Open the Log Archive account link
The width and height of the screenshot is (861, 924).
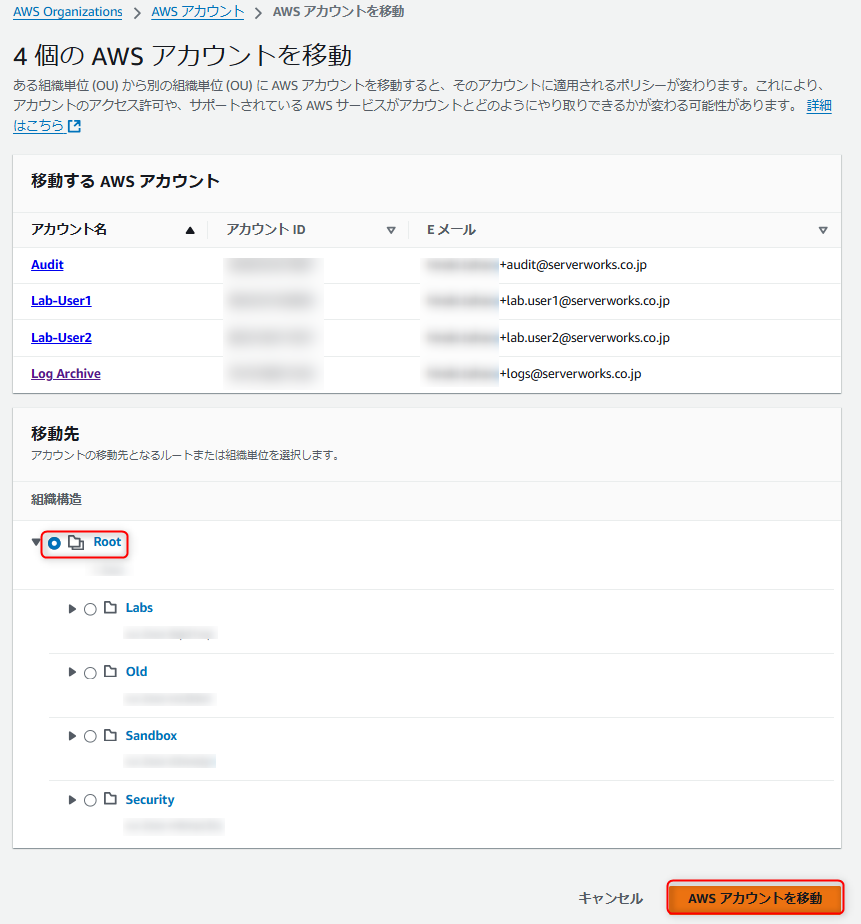pyautogui.click(x=65, y=374)
